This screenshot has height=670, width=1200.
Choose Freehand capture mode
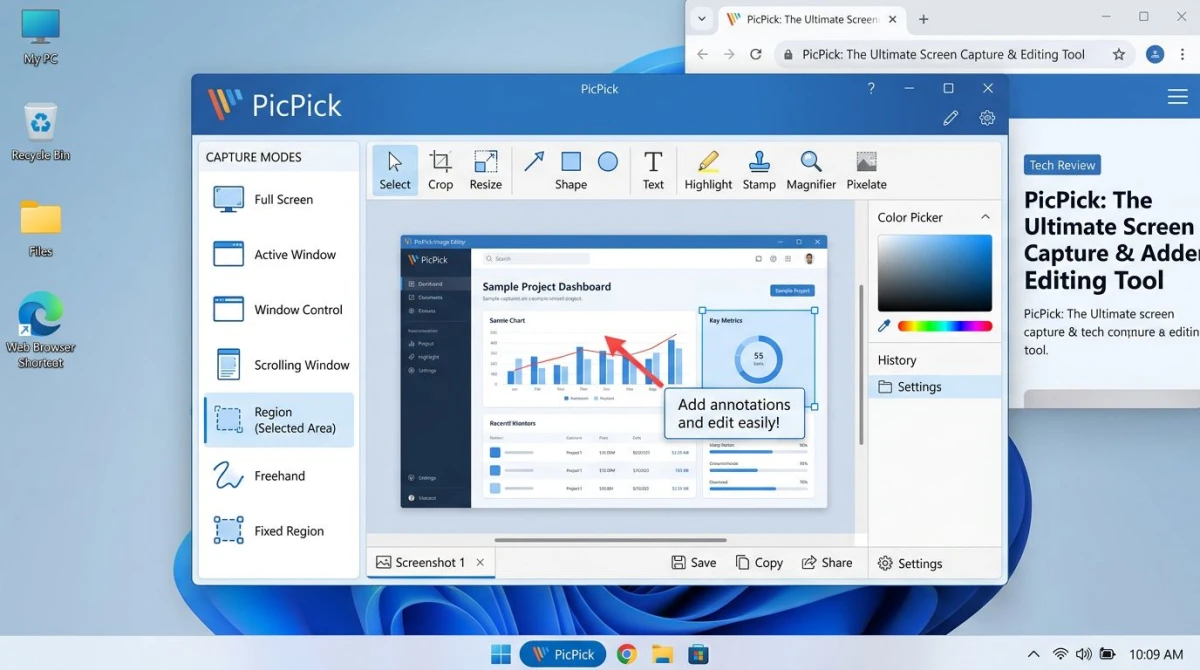pos(280,476)
